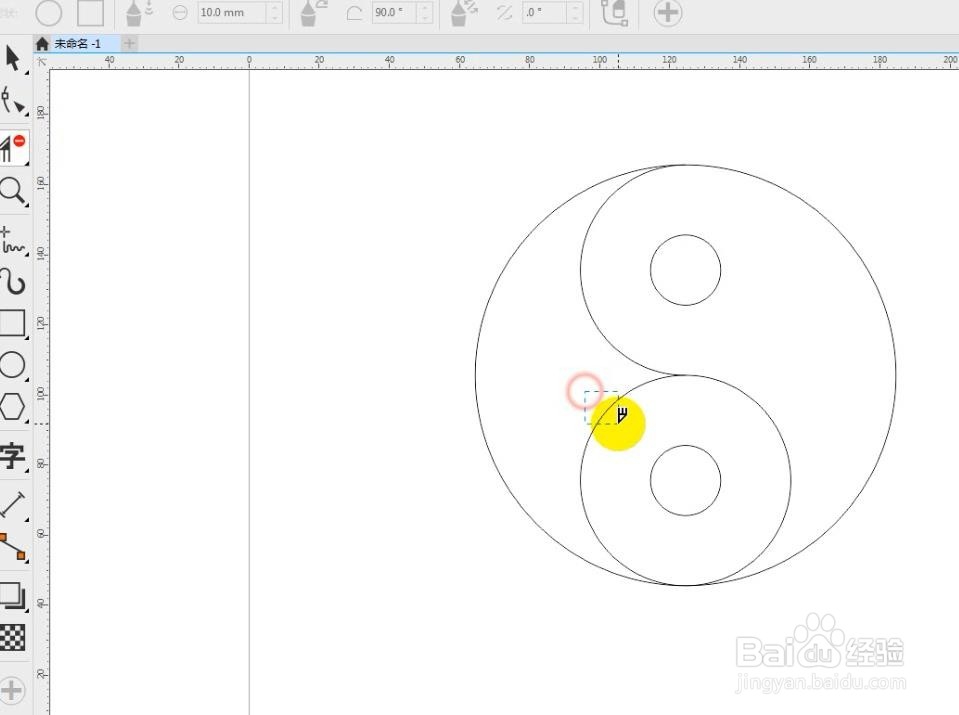Select the Shape tool
This screenshot has width=959, height=715.
point(13,100)
